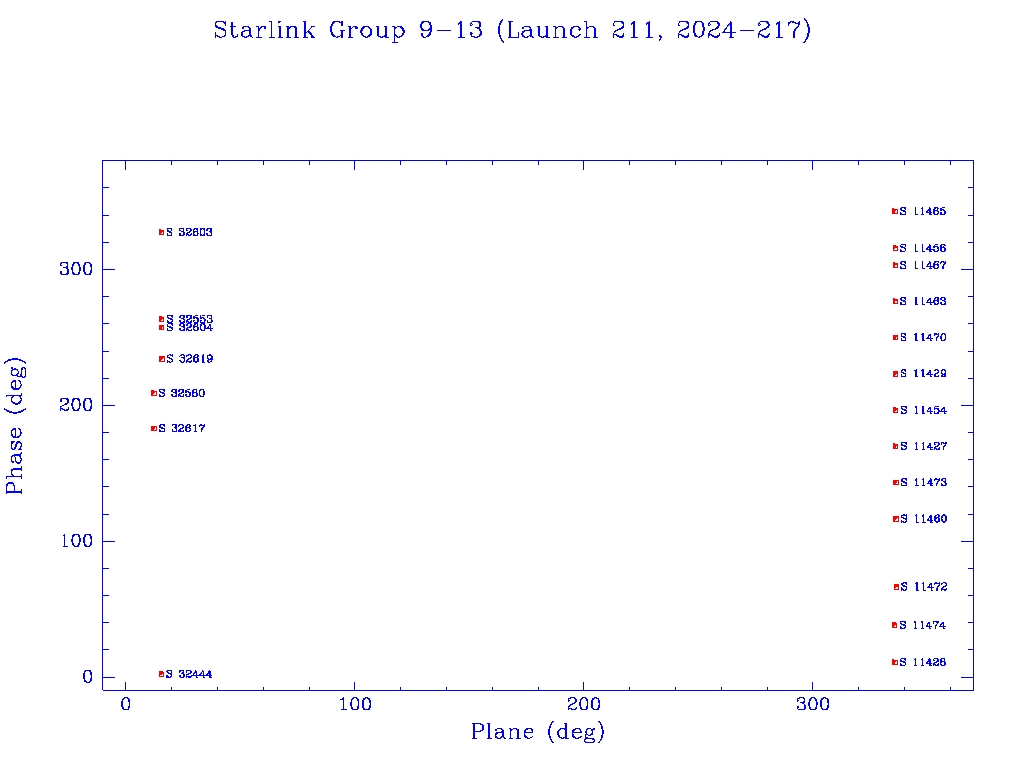This screenshot has width=1024, height=768.
Task: Select the label S 11473
Action: tap(923, 482)
